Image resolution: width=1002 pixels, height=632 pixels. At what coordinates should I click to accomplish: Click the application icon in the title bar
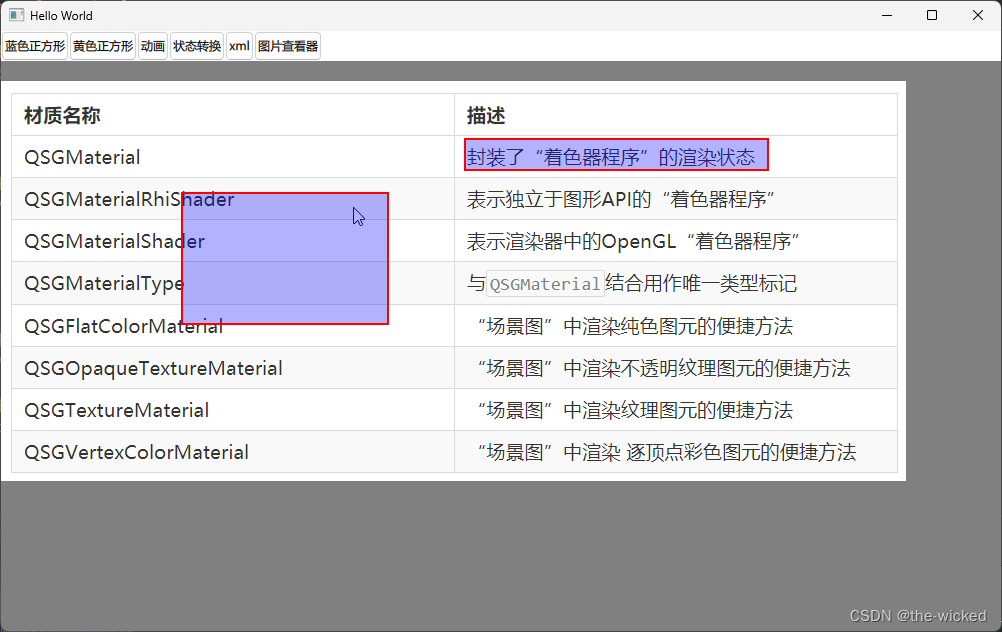pos(15,14)
